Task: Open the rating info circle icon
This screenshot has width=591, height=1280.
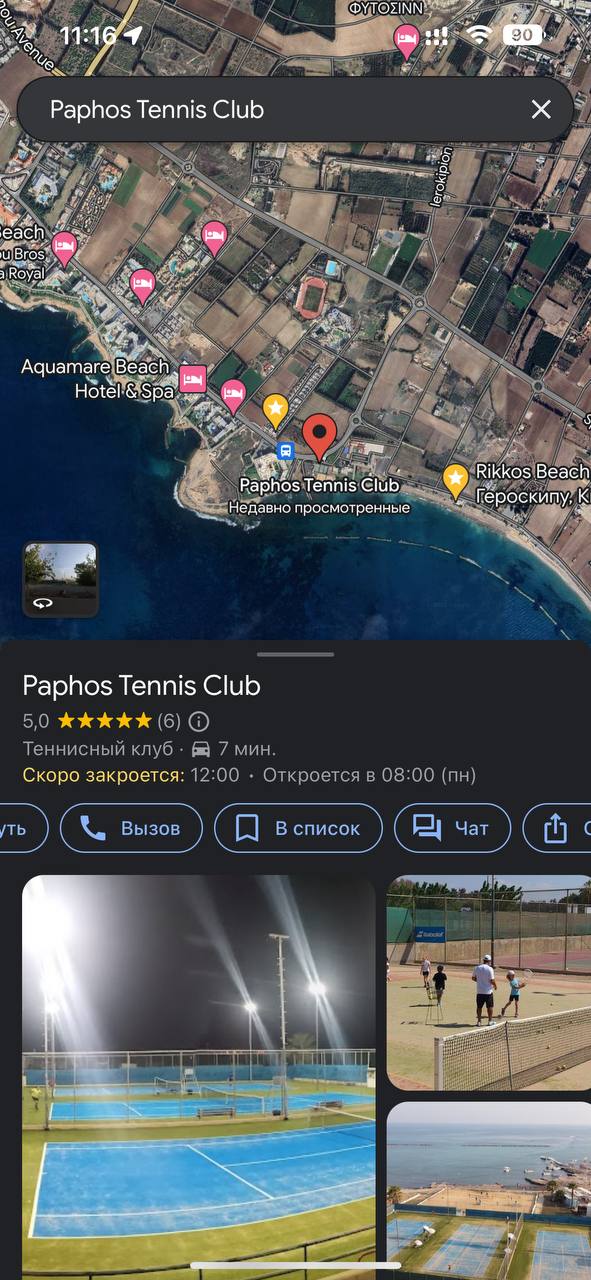Action: (199, 721)
